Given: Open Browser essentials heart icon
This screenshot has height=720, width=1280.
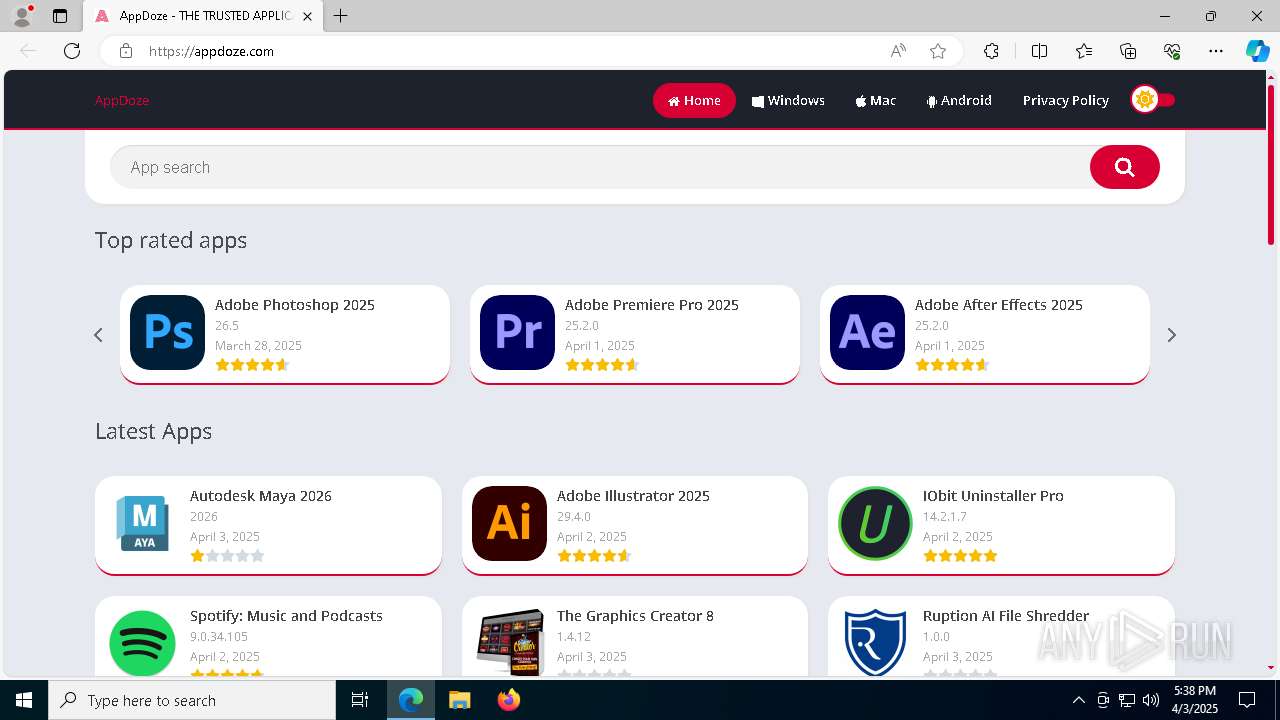Looking at the screenshot, I should (x=1172, y=51).
